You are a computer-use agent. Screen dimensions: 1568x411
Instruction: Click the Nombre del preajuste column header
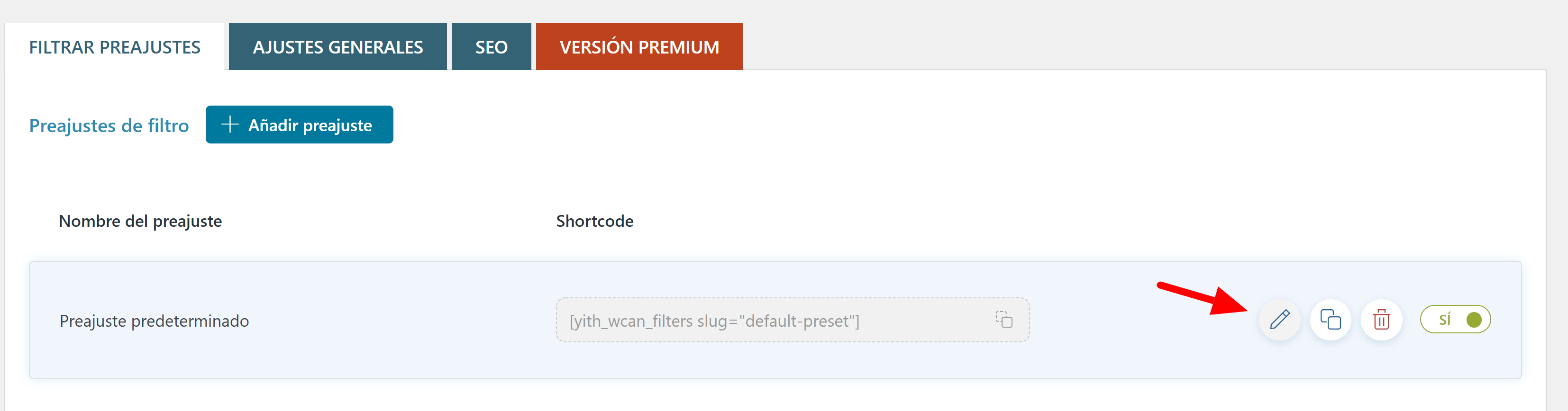(x=140, y=221)
